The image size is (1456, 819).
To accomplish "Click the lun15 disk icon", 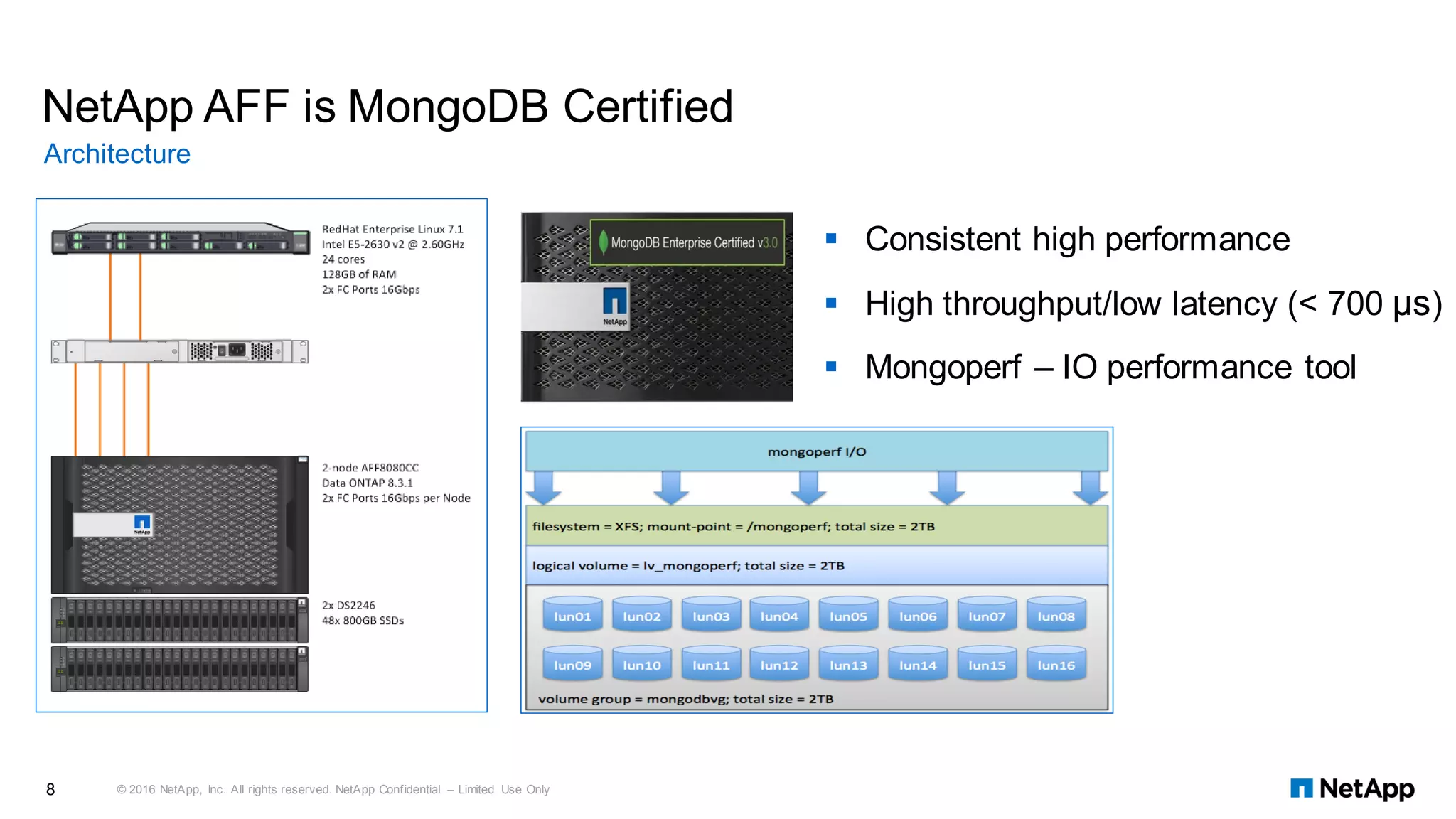I will 987,663.
